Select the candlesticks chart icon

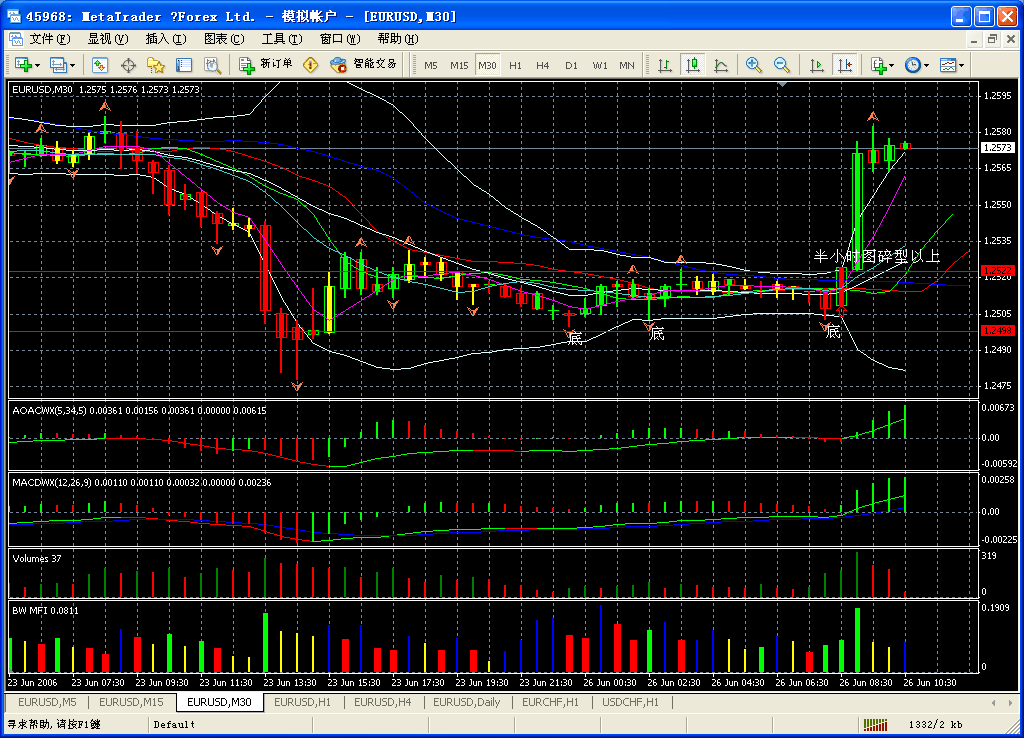click(693, 65)
